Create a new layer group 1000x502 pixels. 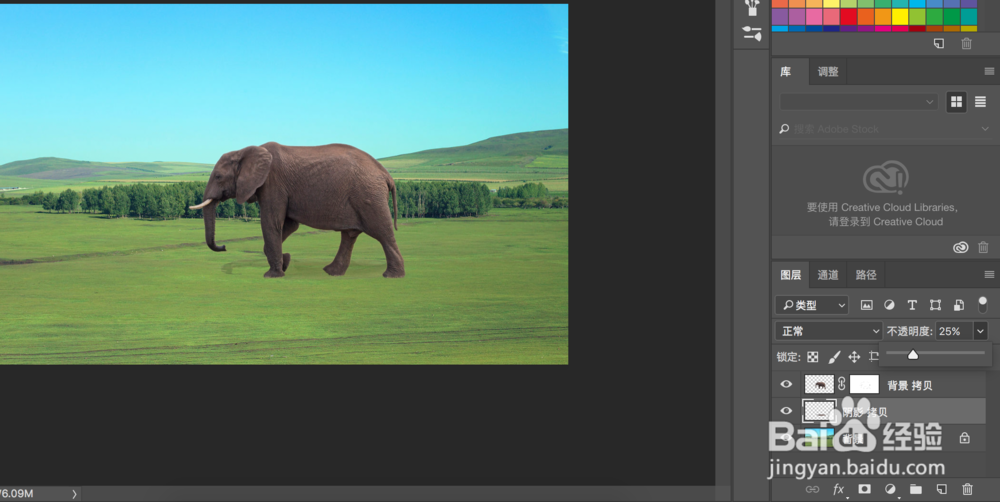[x=916, y=489]
